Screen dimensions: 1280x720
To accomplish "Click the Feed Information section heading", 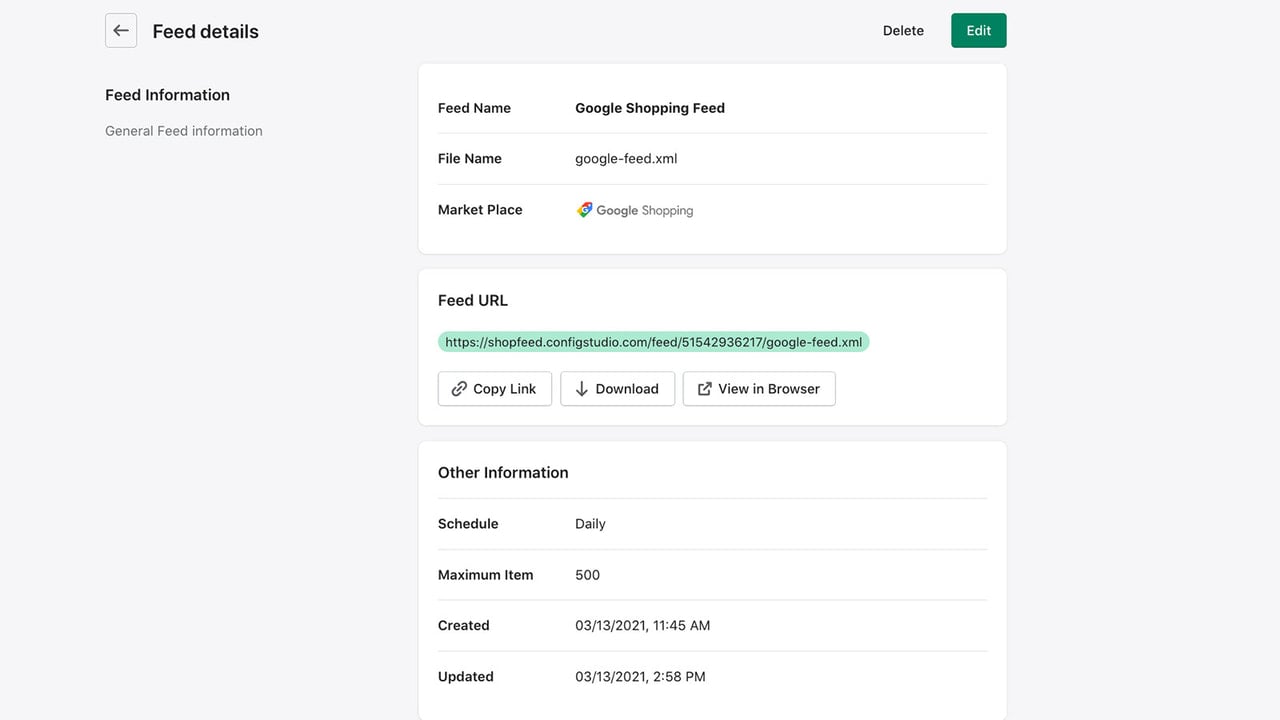I will pyautogui.click(x=167, y=95).
